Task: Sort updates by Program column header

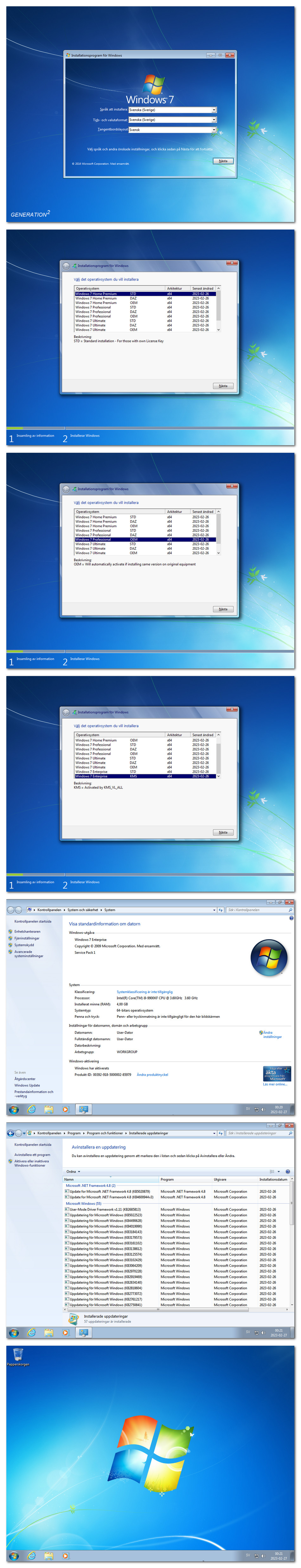Action: (185, 1179)
